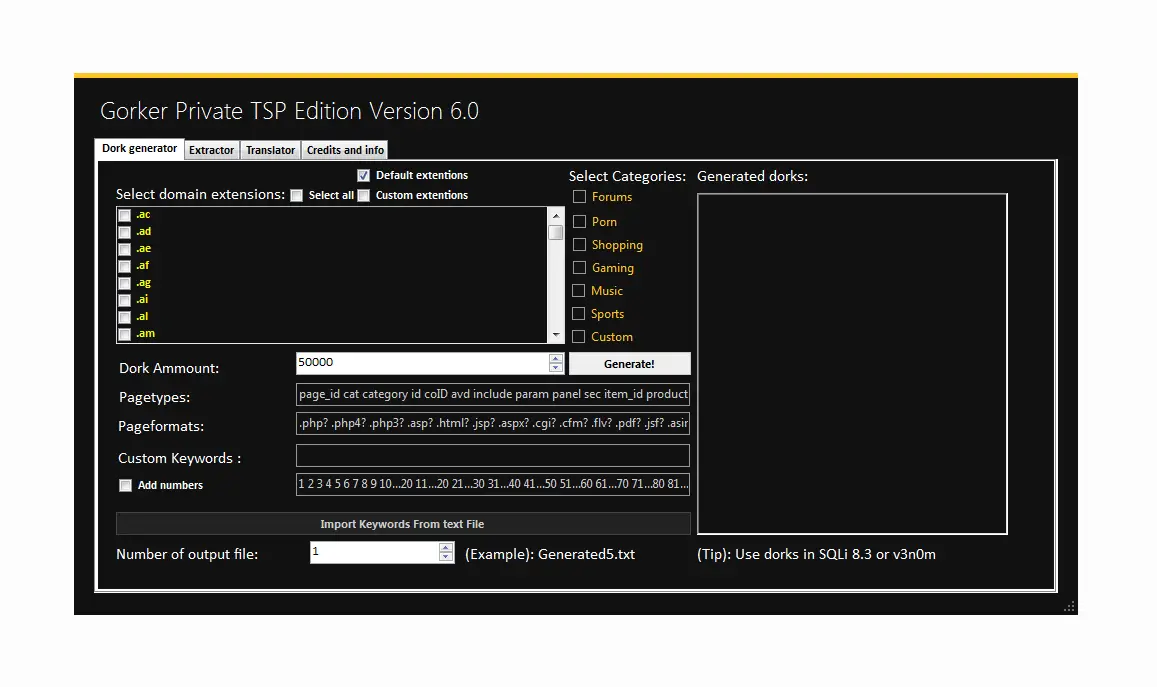1157x687 pixels.
Task: Click Import Keywords From text File
Action: point(403,523)
